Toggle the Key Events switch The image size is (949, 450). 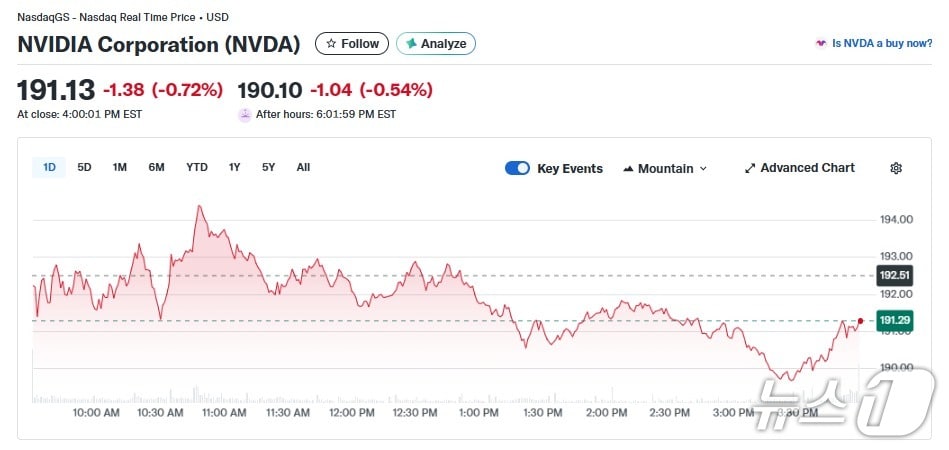(x=517, y=168)
